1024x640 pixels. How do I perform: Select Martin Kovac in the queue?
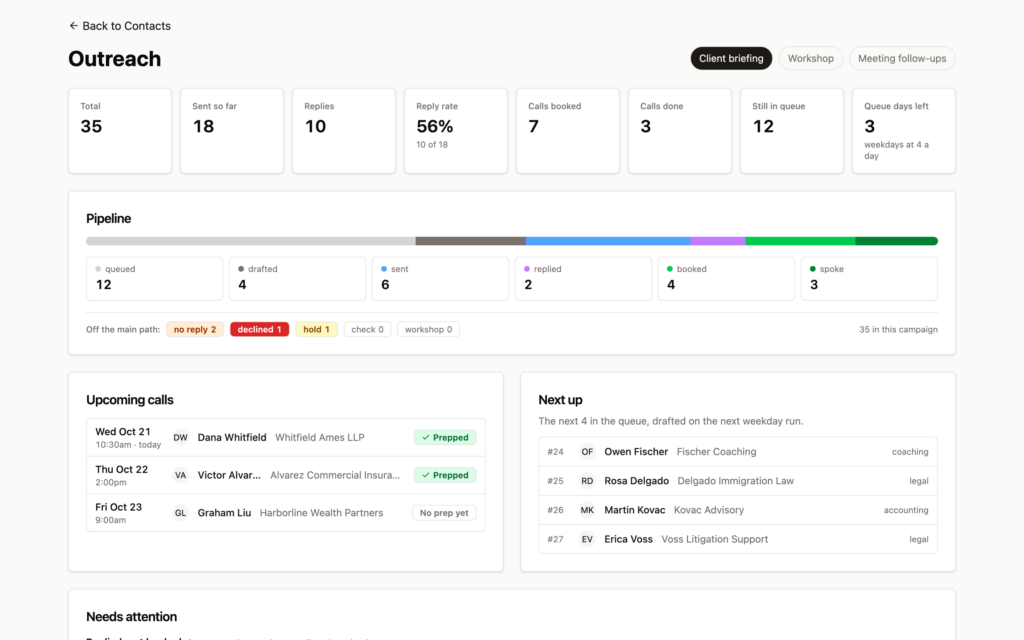click(738, 510)
